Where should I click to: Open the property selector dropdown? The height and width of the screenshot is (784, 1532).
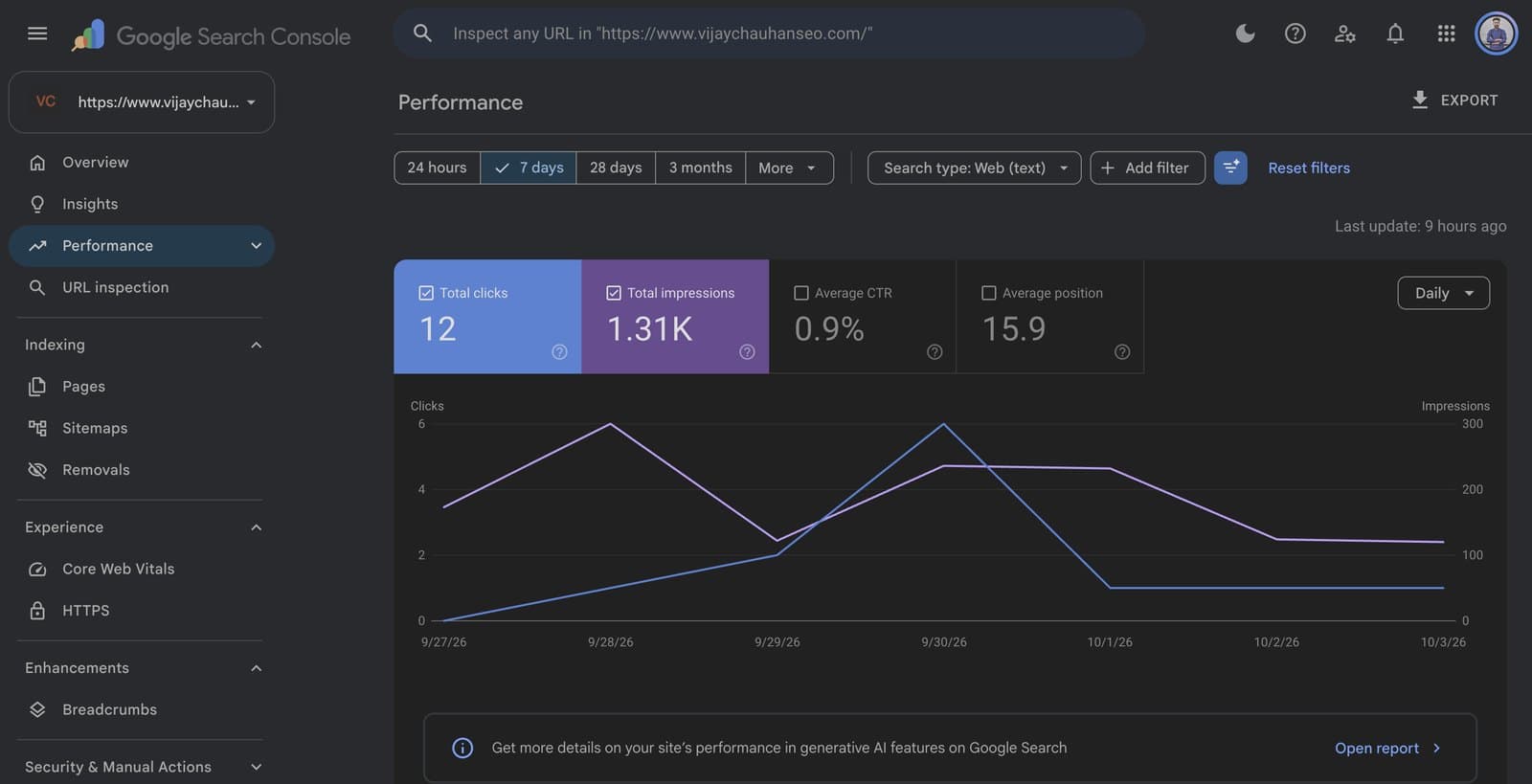tap(142, 102)
